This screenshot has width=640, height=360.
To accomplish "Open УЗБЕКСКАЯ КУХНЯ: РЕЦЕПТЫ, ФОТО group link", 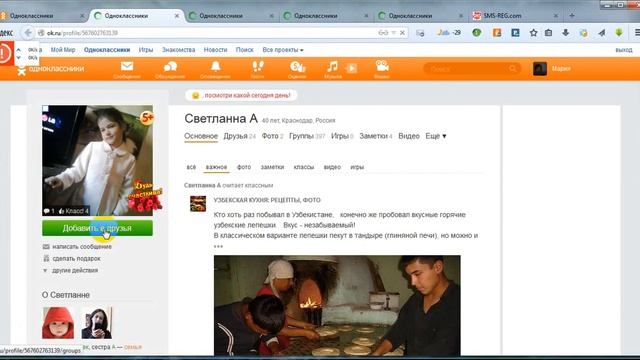I will (267, 200).
